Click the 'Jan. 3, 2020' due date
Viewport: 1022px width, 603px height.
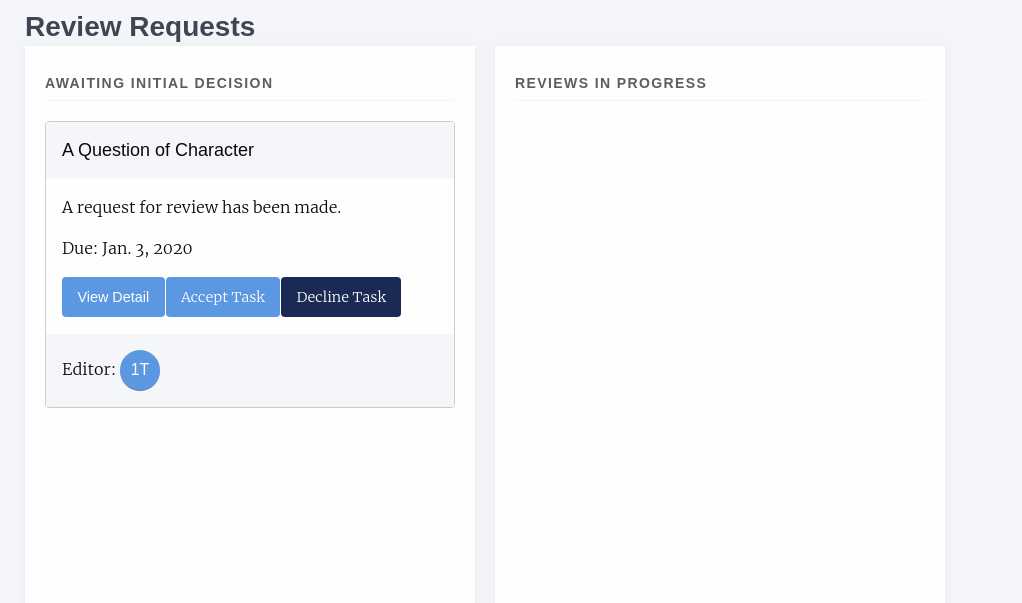pos(147,248)
